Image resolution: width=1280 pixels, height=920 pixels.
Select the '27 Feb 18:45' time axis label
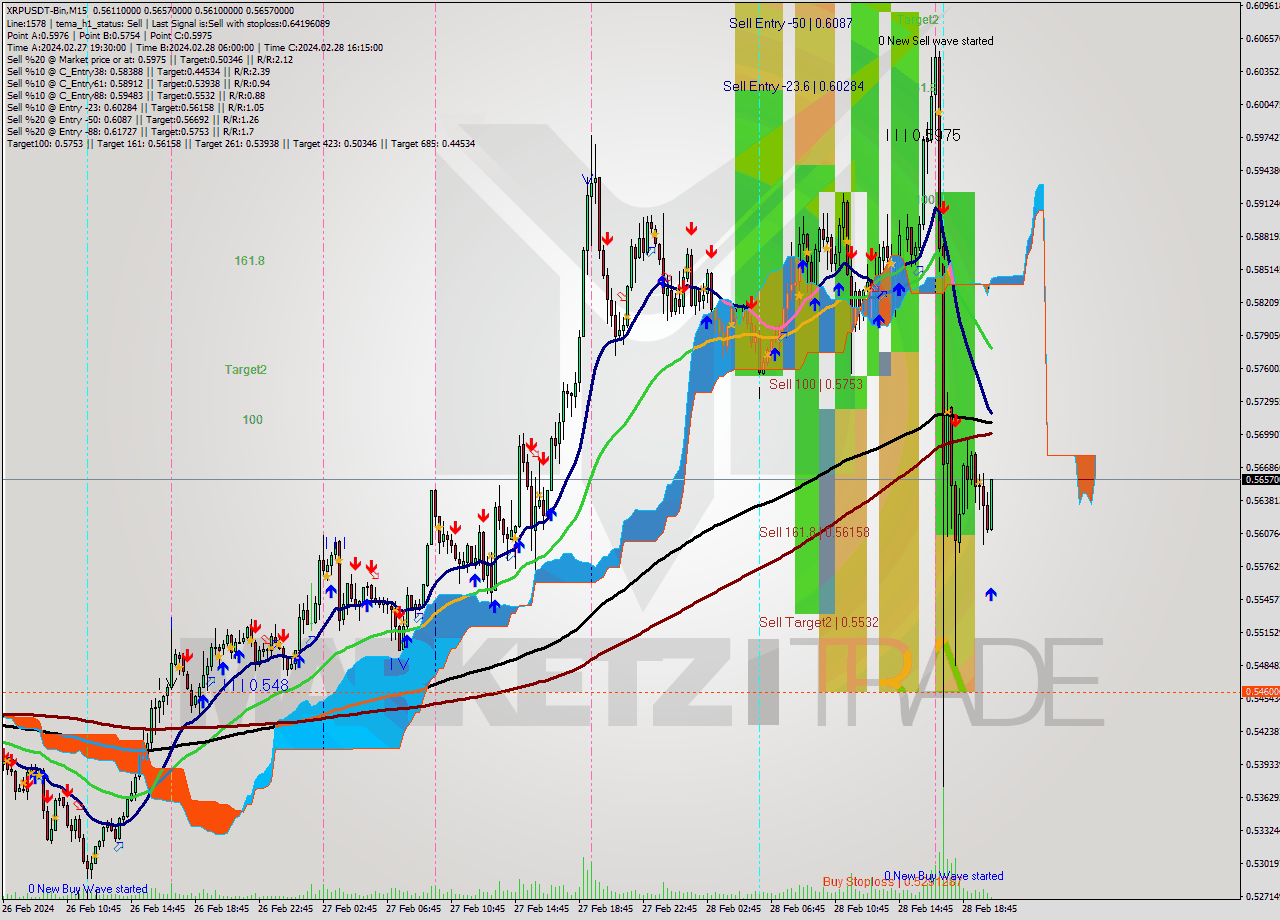click(x=605, y=910)
